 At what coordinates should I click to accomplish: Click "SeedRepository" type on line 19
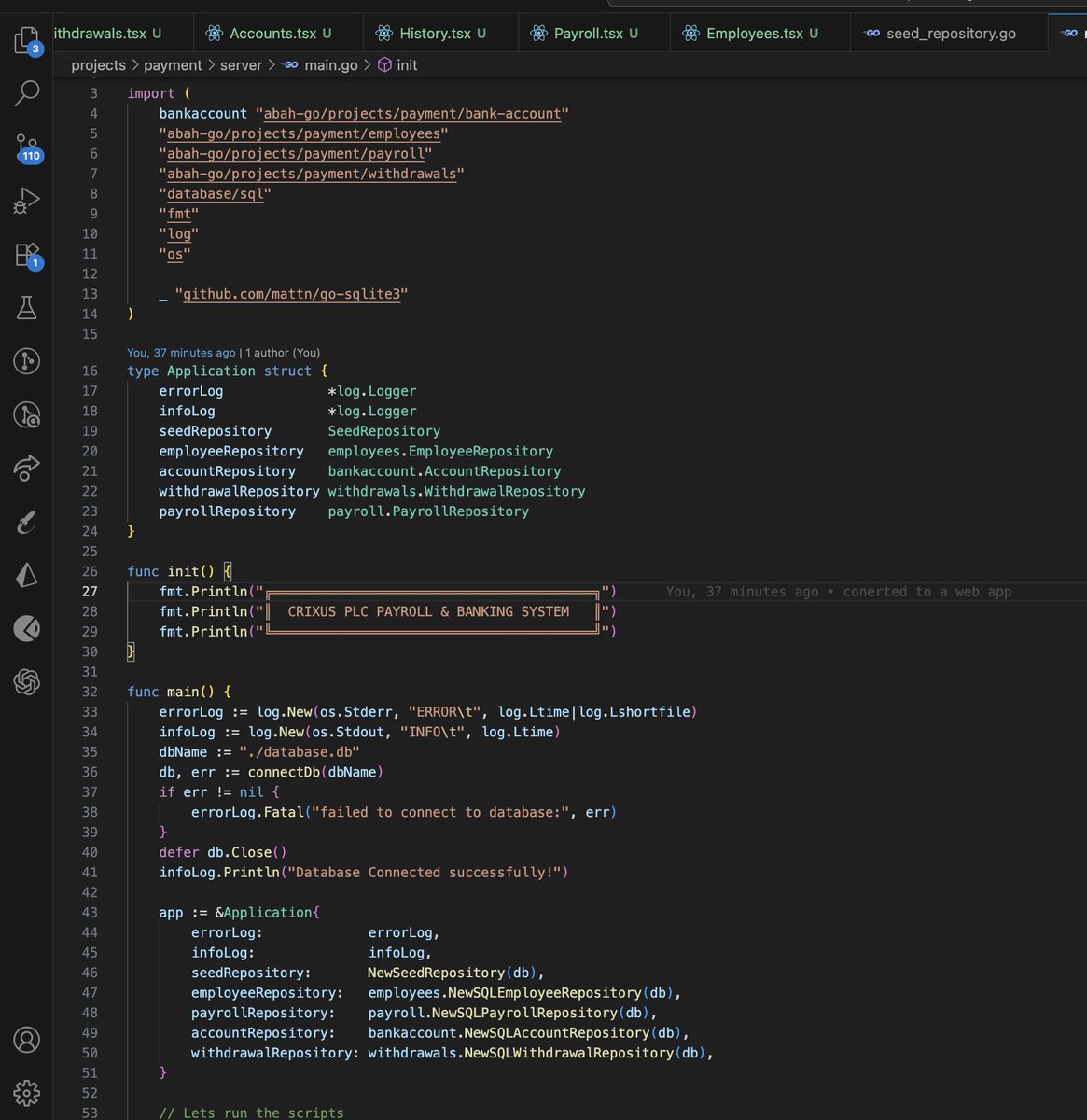pyautogui.click(x=383, y=431)
